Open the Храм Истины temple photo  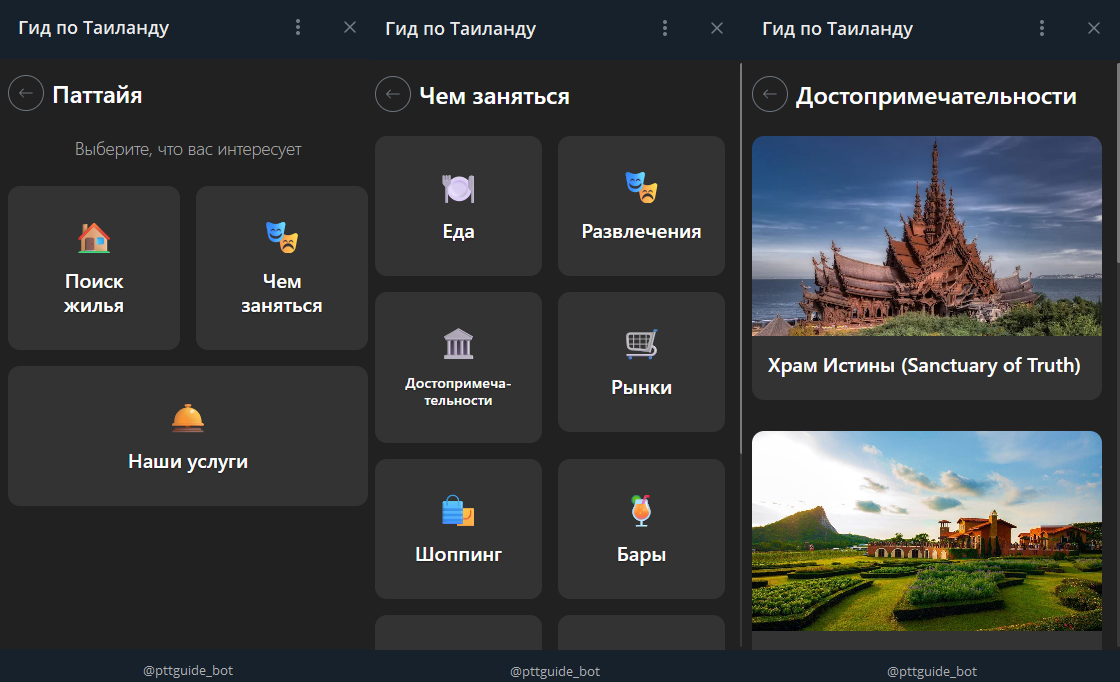(926, 236)
